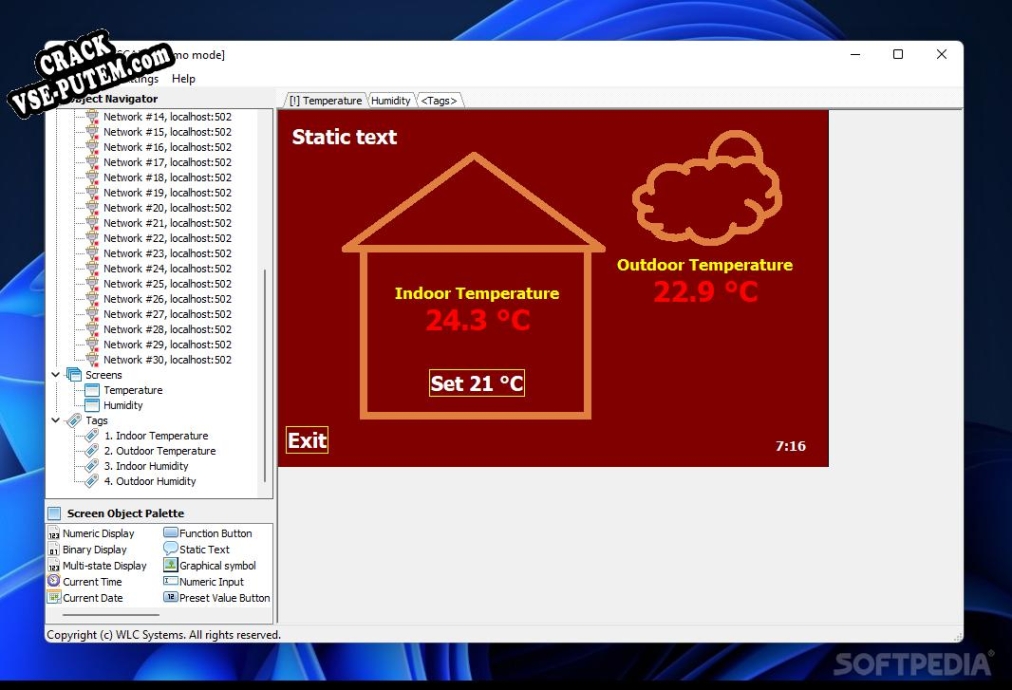Select the 7:16 time display
Image resolution: width=1012 pixels, height=690 pixels.
(791, 446)
